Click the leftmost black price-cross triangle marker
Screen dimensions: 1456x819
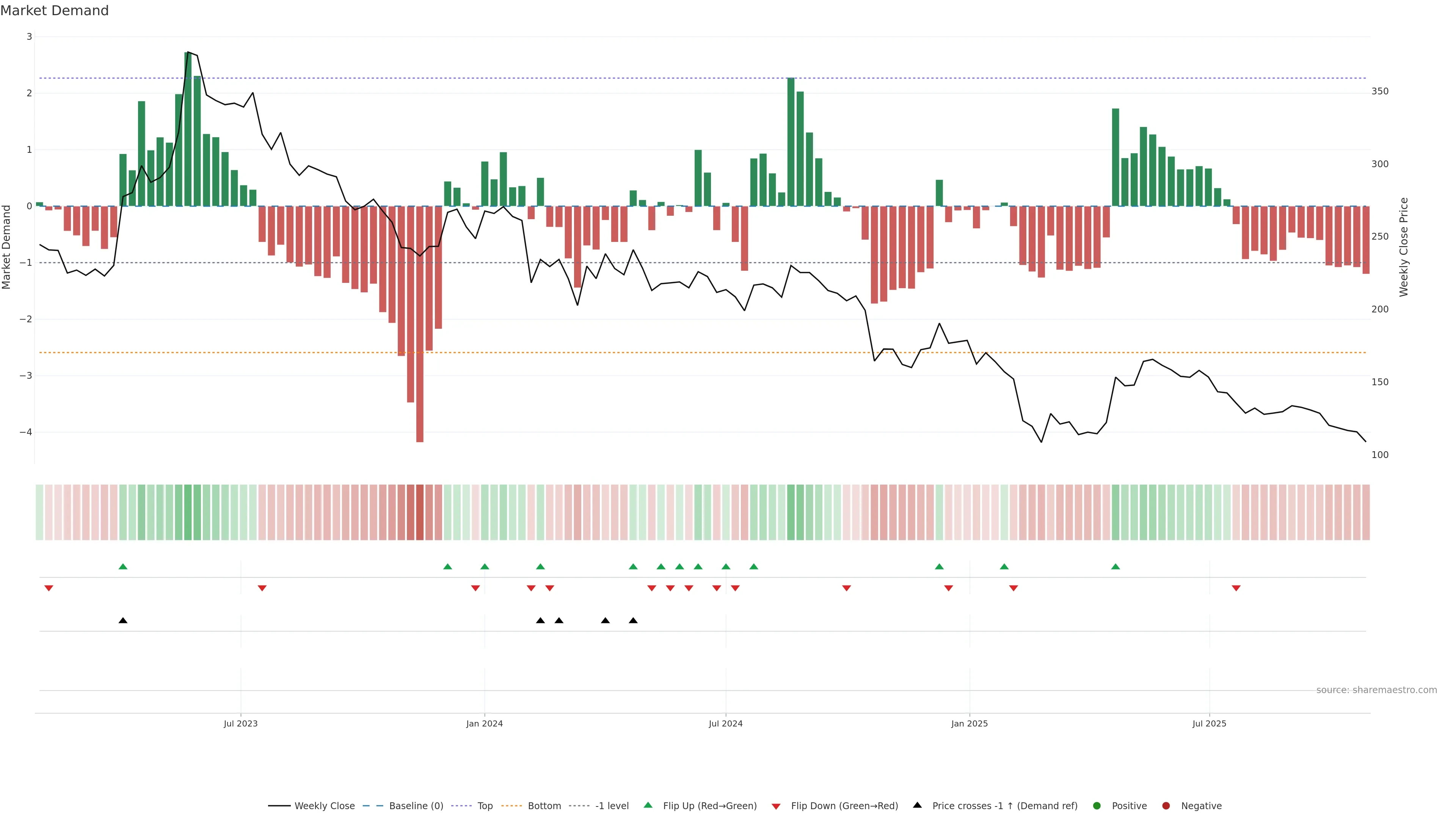click(123, 621)
